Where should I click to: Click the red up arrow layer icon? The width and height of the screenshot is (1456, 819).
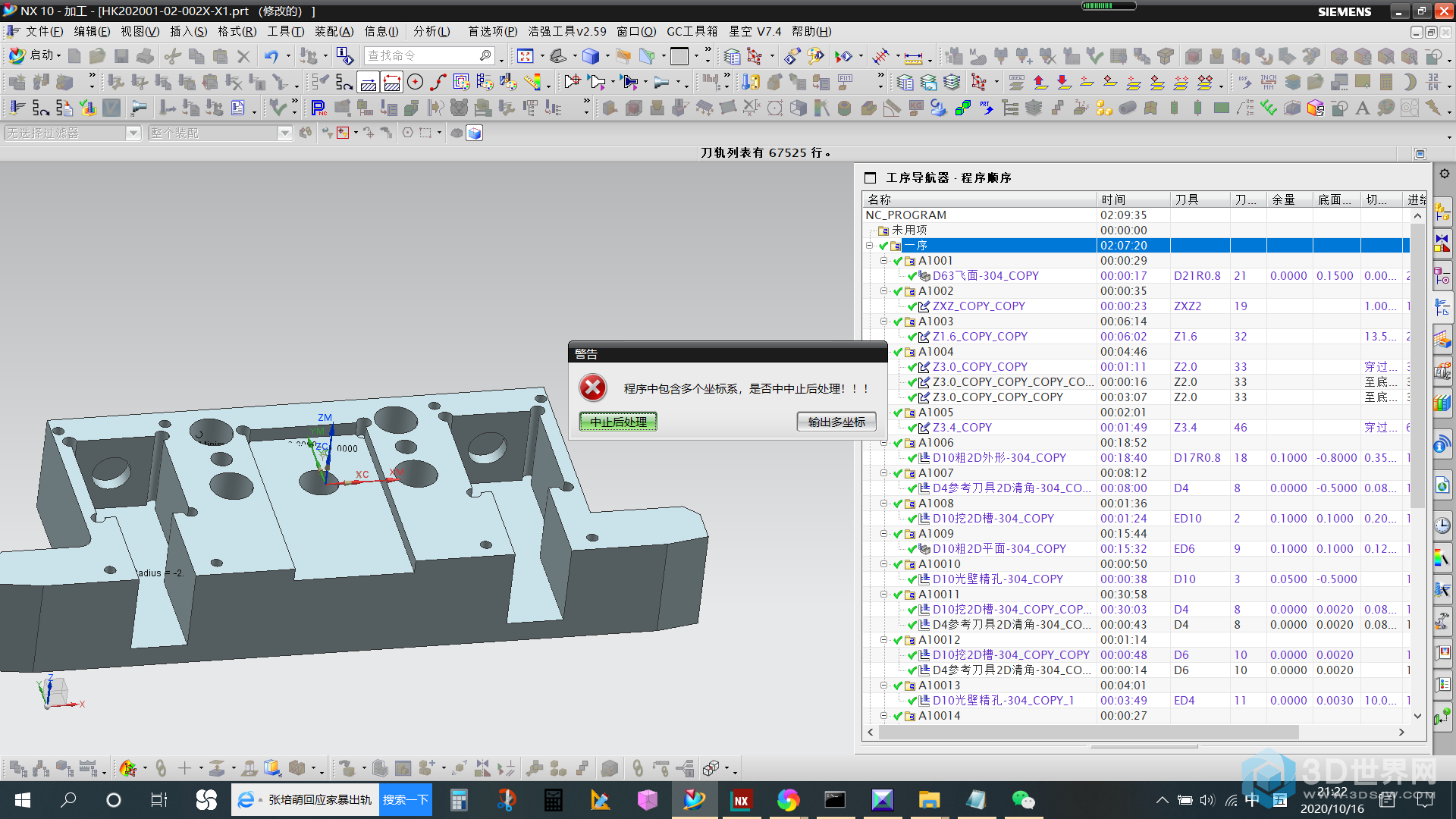(x=1040, y=82)
